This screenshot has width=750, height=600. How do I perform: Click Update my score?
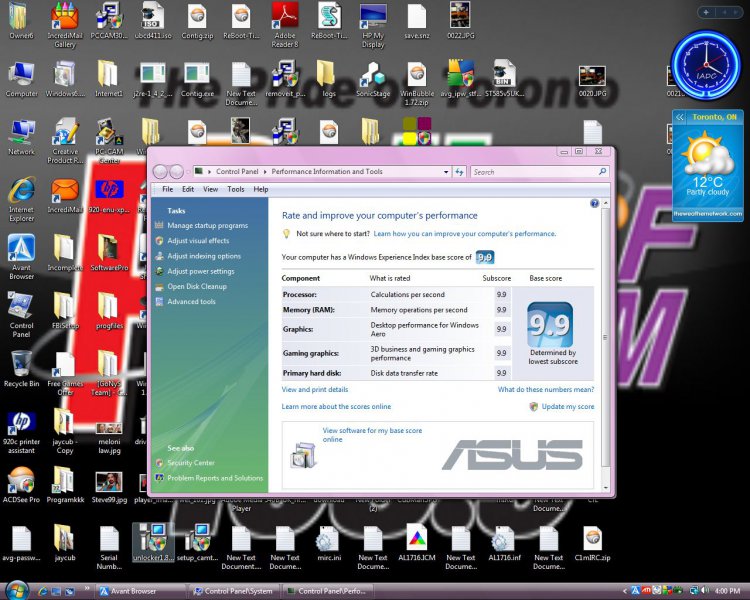click(568, 407)
